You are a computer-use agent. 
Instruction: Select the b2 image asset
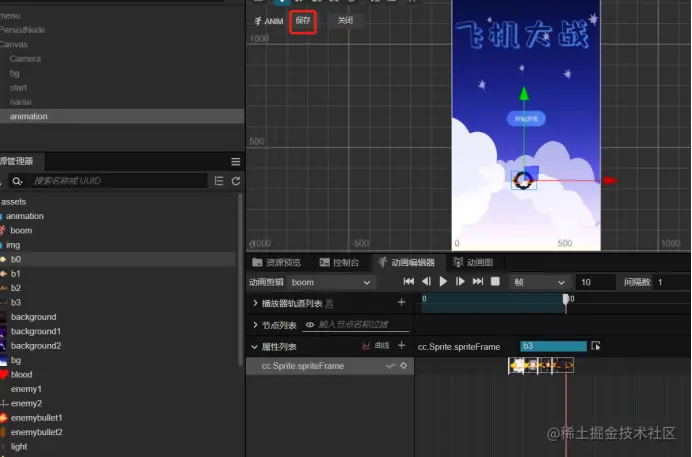tap(16, 288)
